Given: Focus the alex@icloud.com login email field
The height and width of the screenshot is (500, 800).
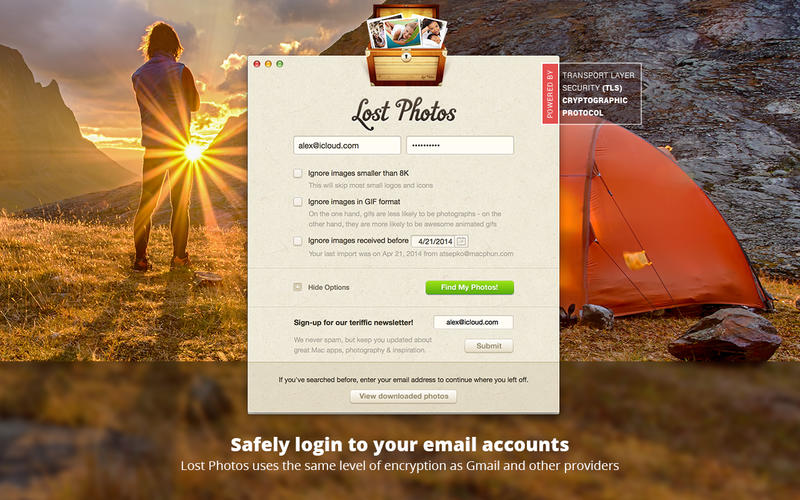Looking at the screenshot, I should click(347, 145).
